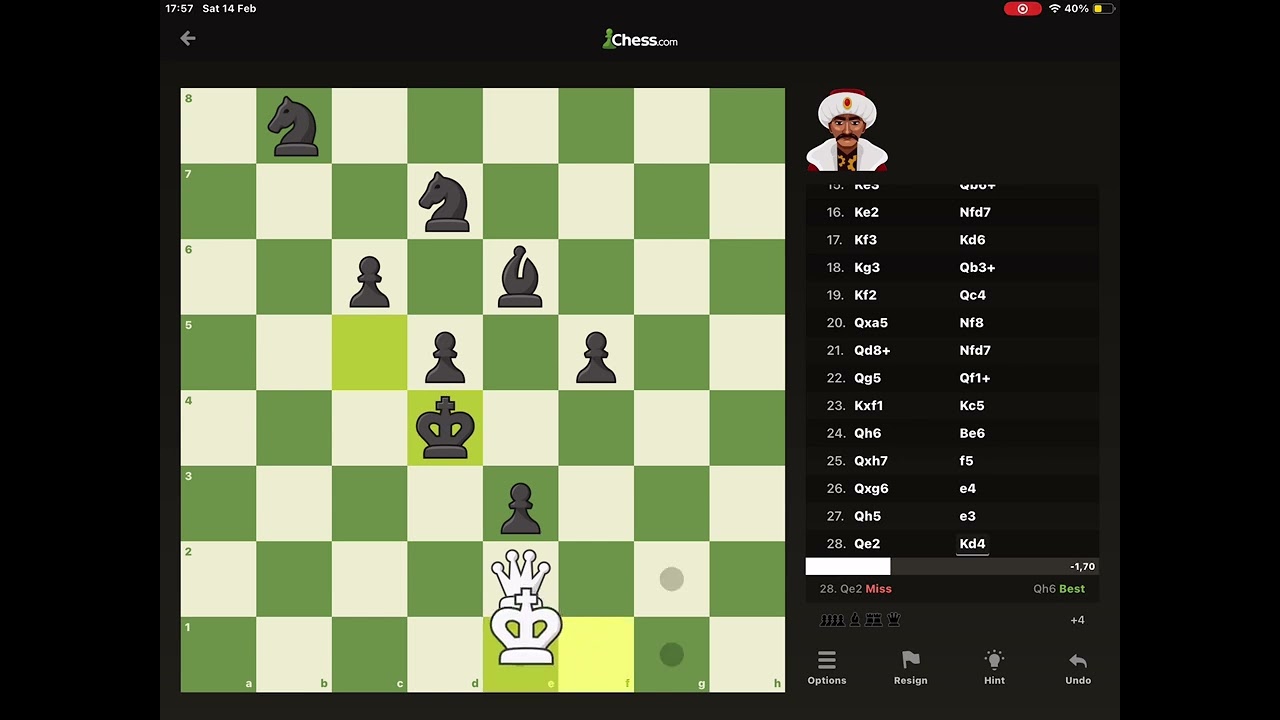Screen dimensions: 1280x720
Task: Select move 22 Qf1+ in list
Action: tap(974, 378)
